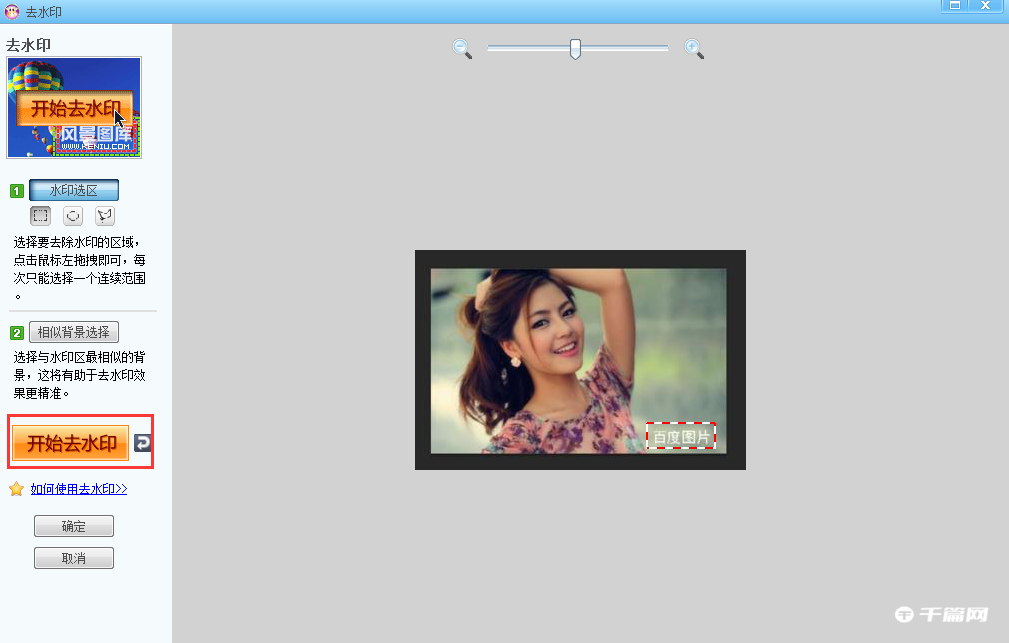Select the elliptical selection tool
This screenshot has height=643, width=1009.
[x=73, y=215]
